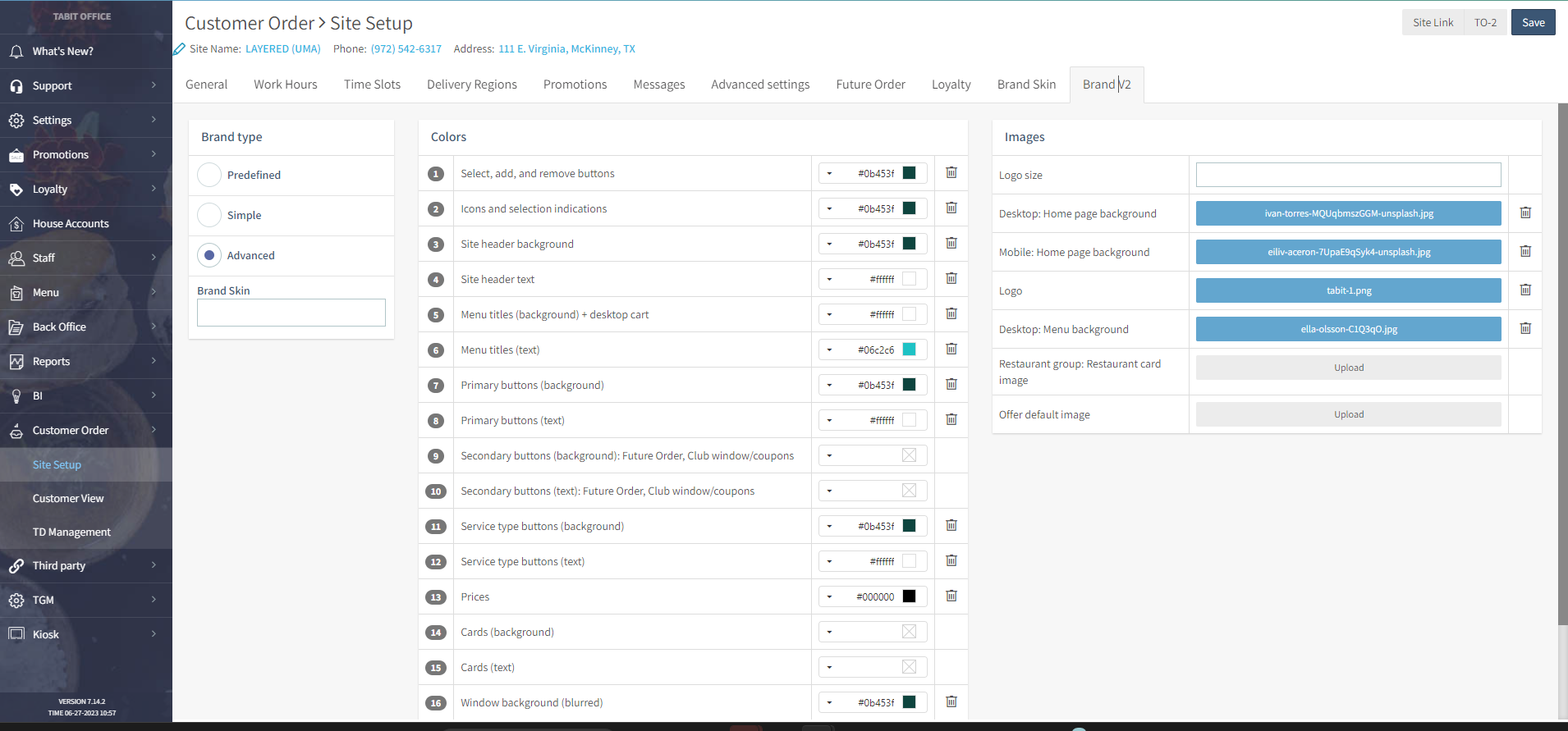Image resolution: width=1568 pixels, height=731 pixels.
Task: Open color dropdown for Cards (background)
Action: click(830, 633)
